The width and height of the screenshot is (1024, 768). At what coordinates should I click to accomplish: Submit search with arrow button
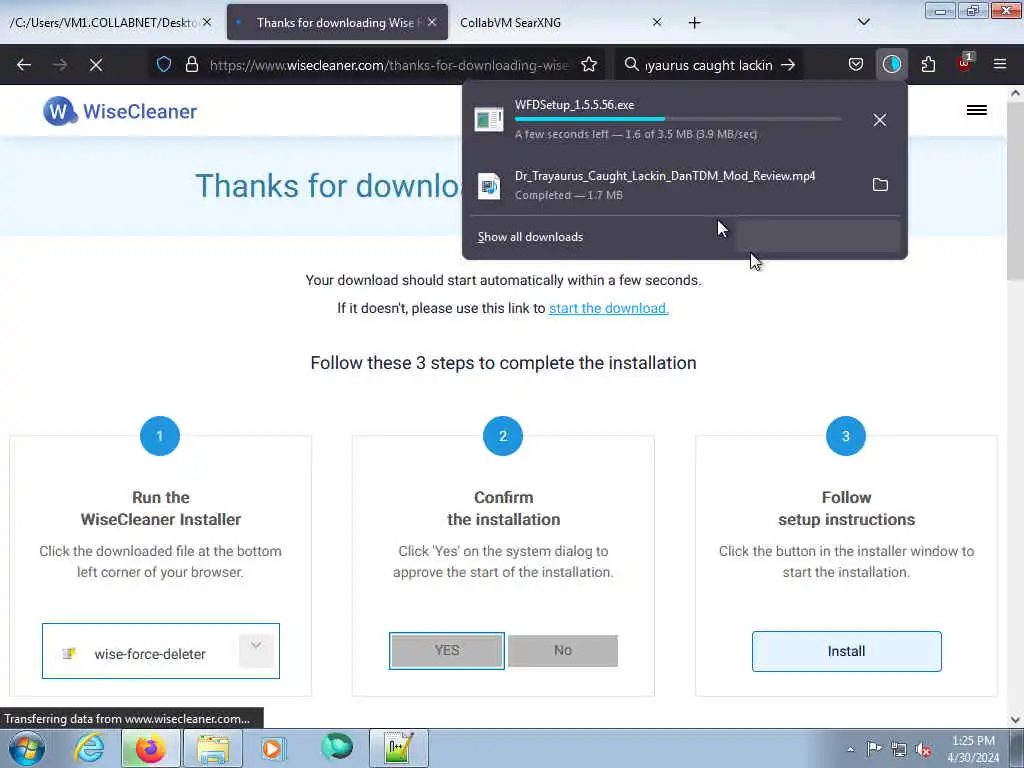coord(788,65)
